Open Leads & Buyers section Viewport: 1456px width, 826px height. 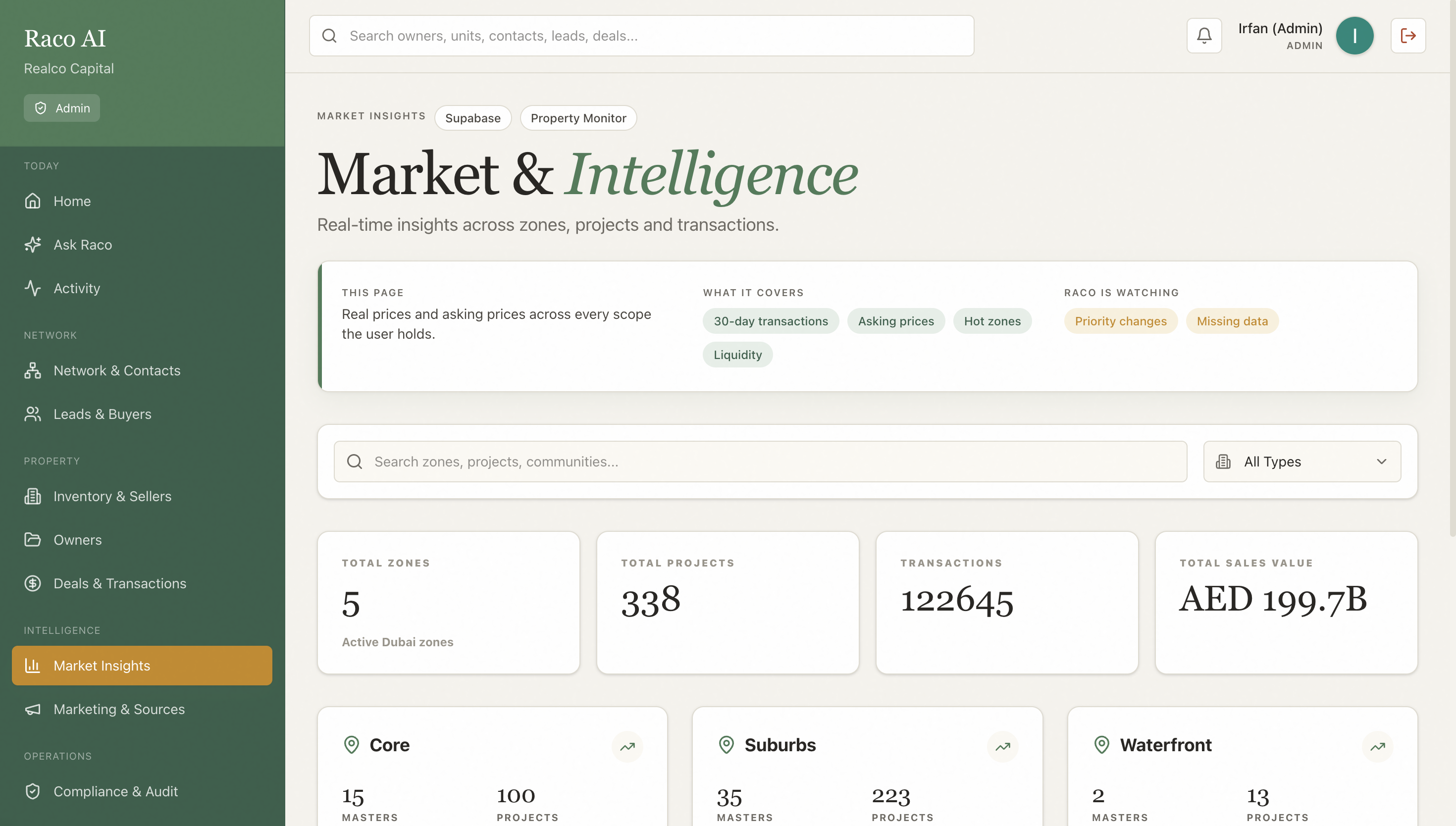point(142,414)
